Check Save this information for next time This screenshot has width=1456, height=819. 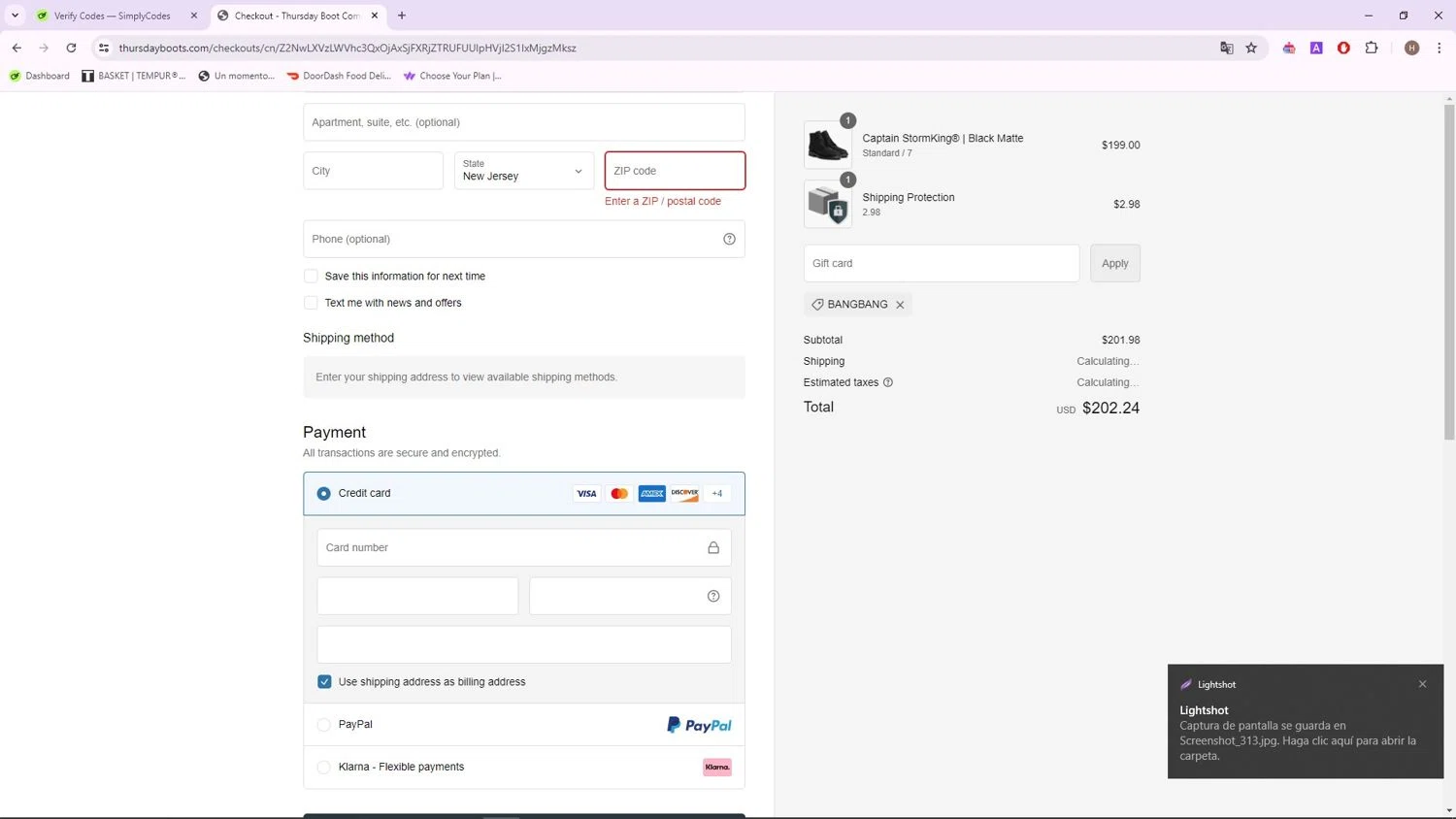311,276
